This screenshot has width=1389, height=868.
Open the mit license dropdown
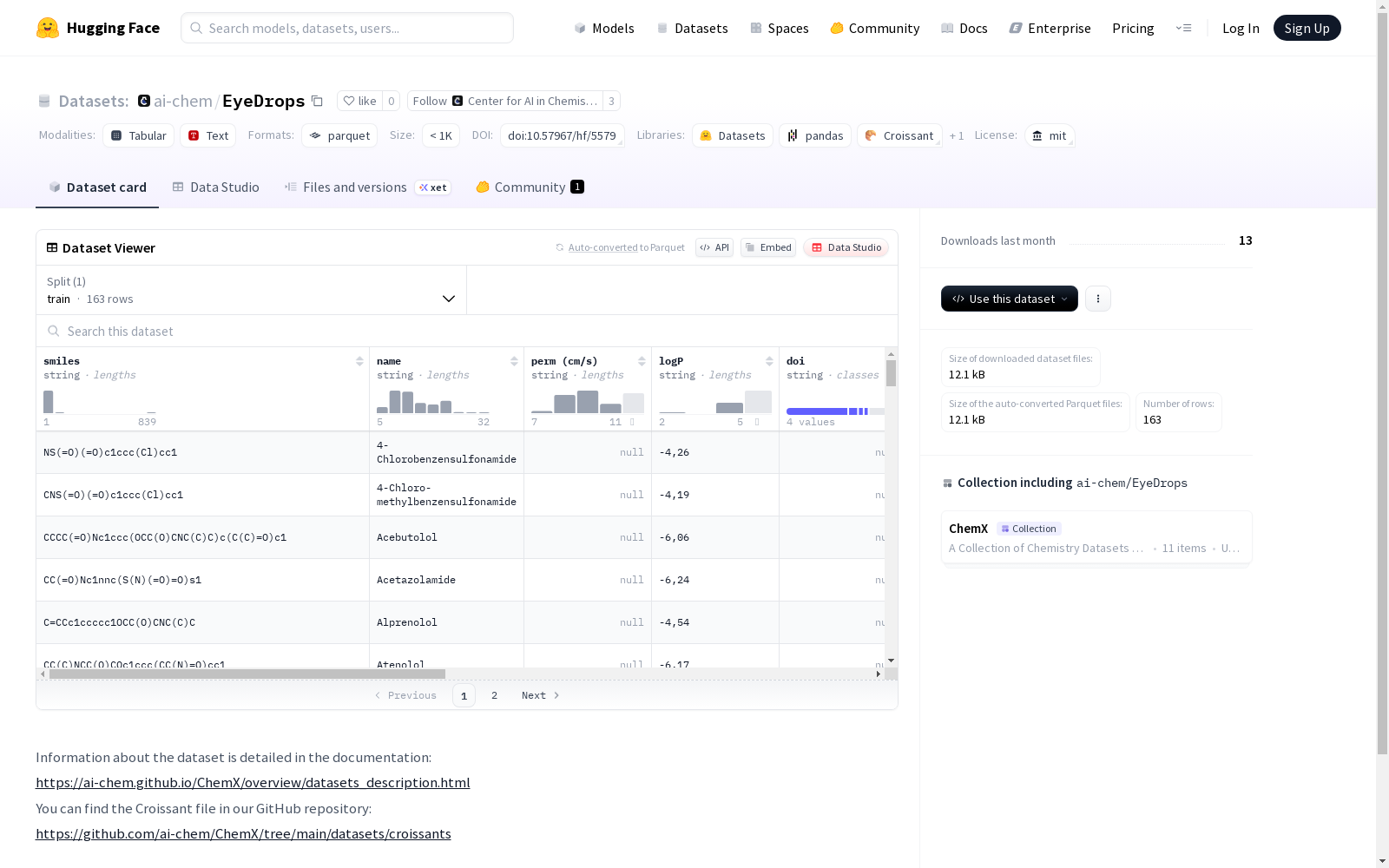(1050, 135)
